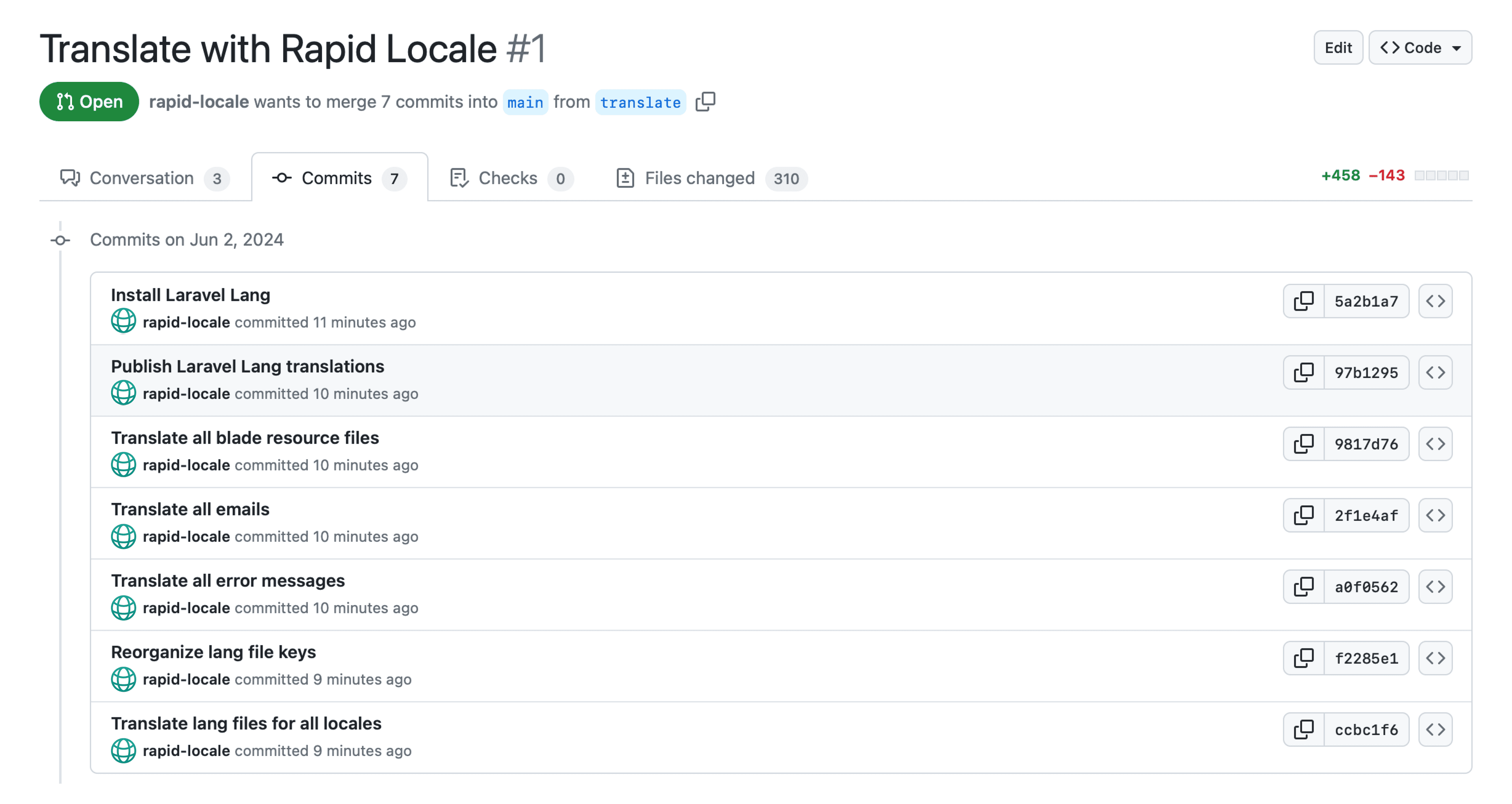Open the Code dropdown menu
1512x804 pixels.
tap(1420, 48)
